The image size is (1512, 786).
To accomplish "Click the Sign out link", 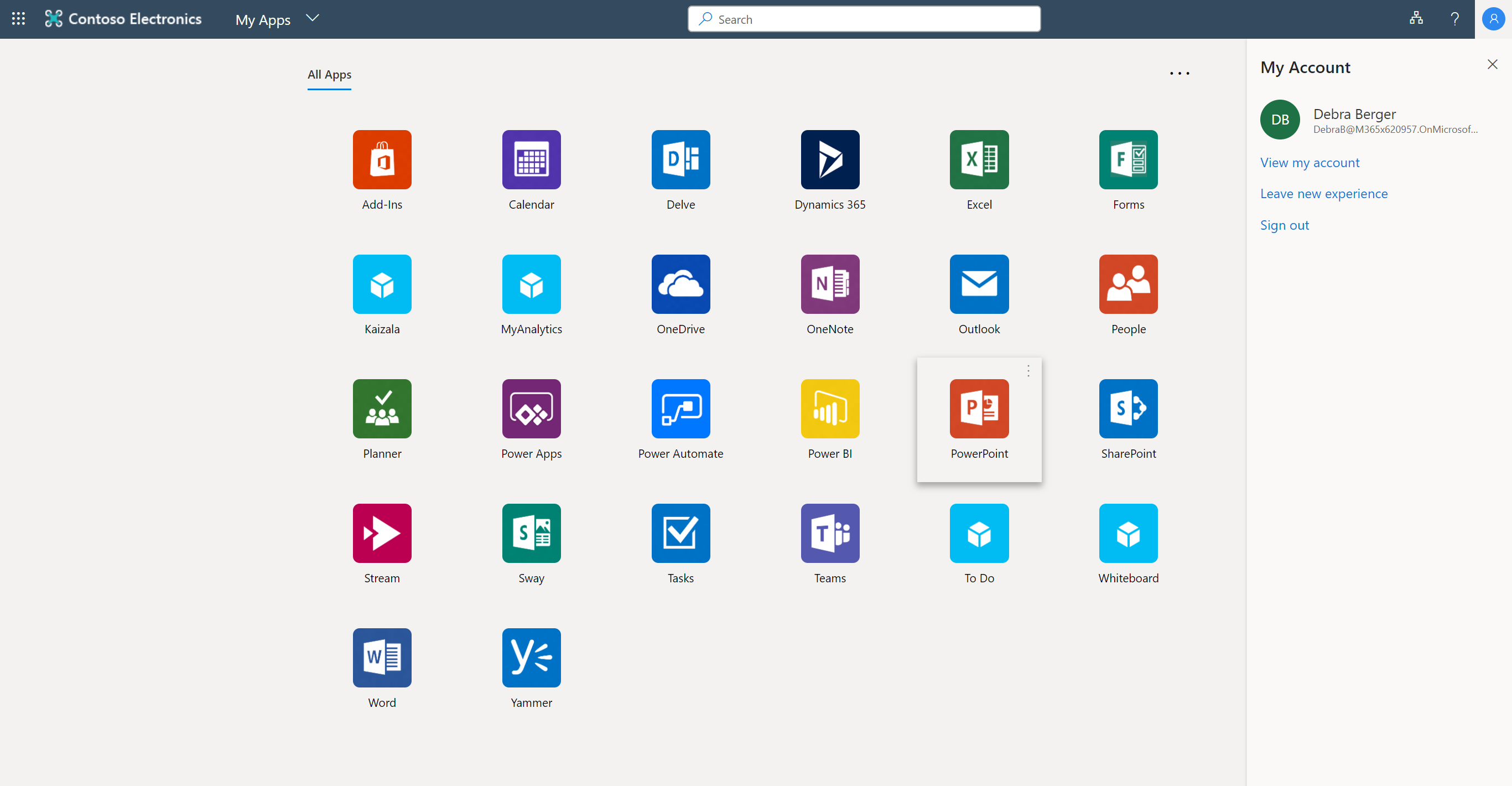I will click(x=1284, y=225).
